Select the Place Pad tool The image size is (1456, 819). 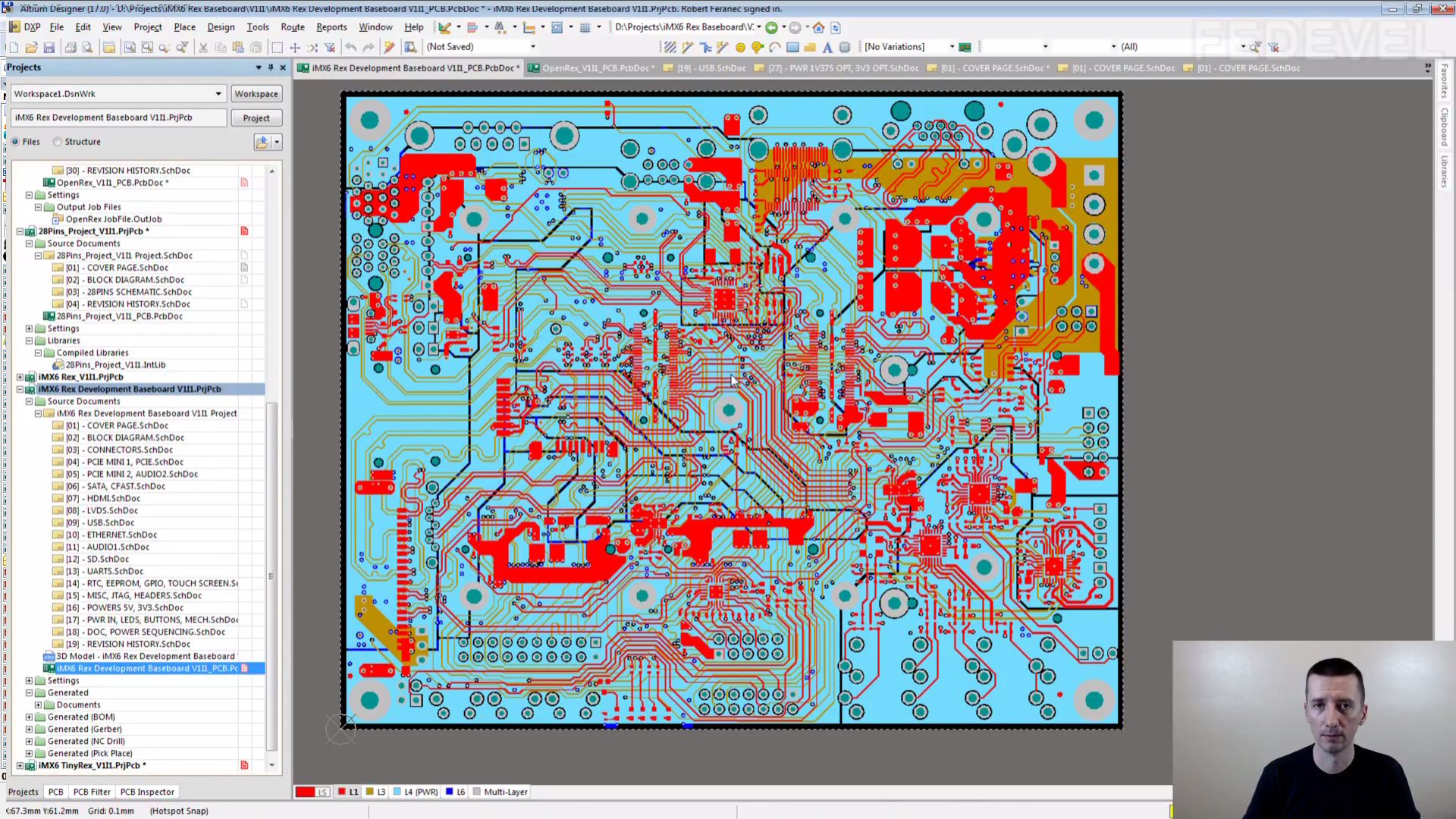(741, 48)
